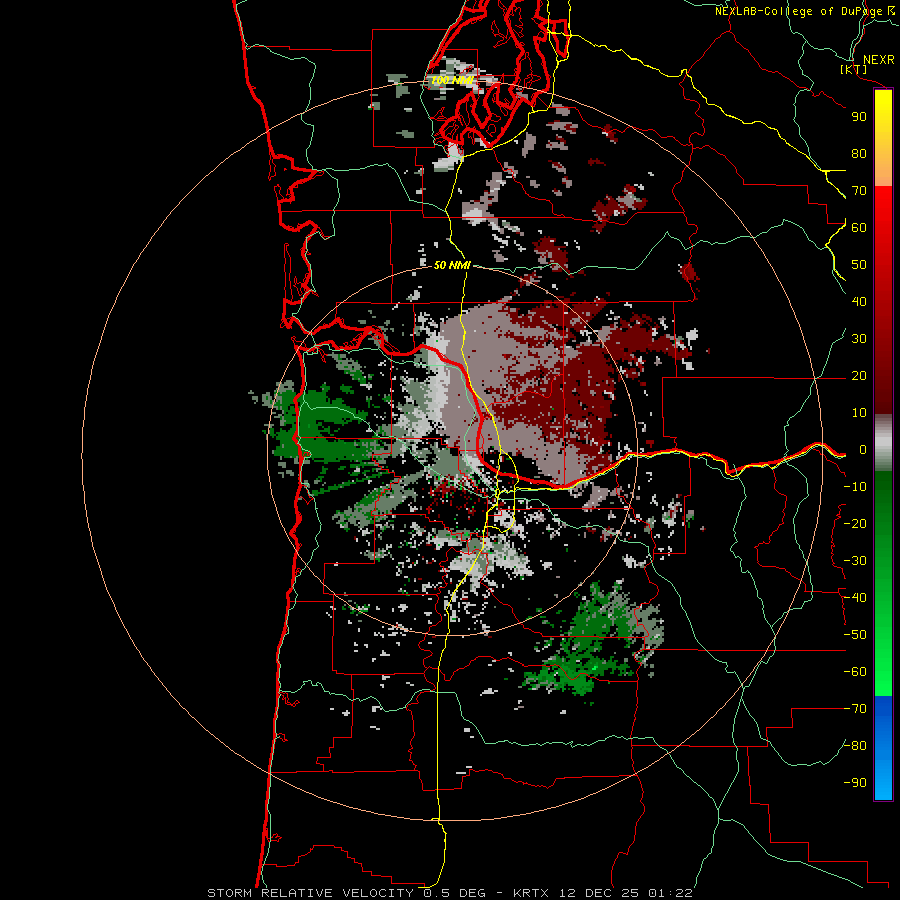
Task: Click the NEXLAB-College of DuPage credit text
Action: (805, 11)
